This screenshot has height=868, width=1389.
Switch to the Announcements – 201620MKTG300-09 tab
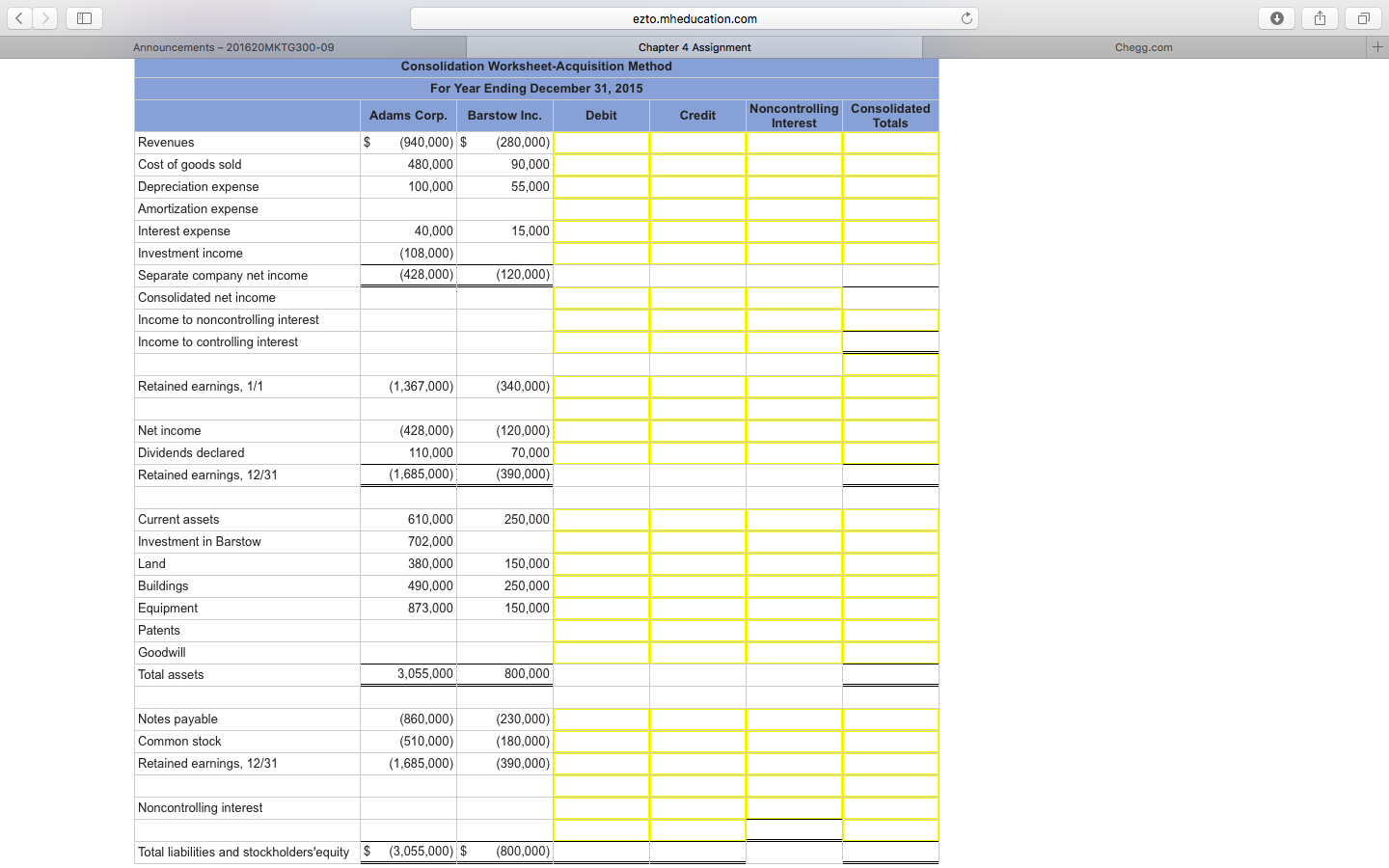pyautogui.click(x=233, y=47)
